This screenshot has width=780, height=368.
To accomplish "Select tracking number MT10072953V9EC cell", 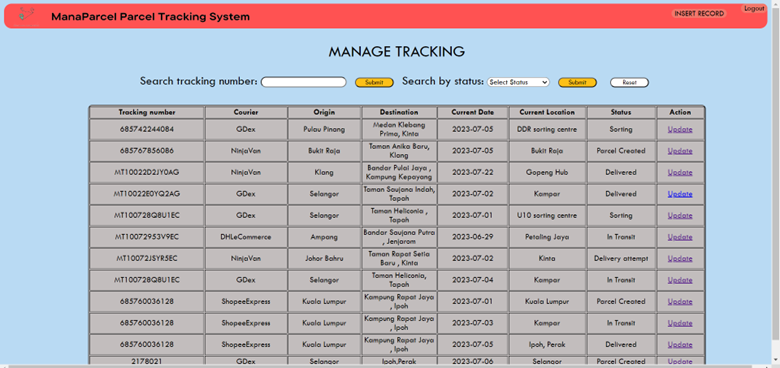I will tap(147, 237).
